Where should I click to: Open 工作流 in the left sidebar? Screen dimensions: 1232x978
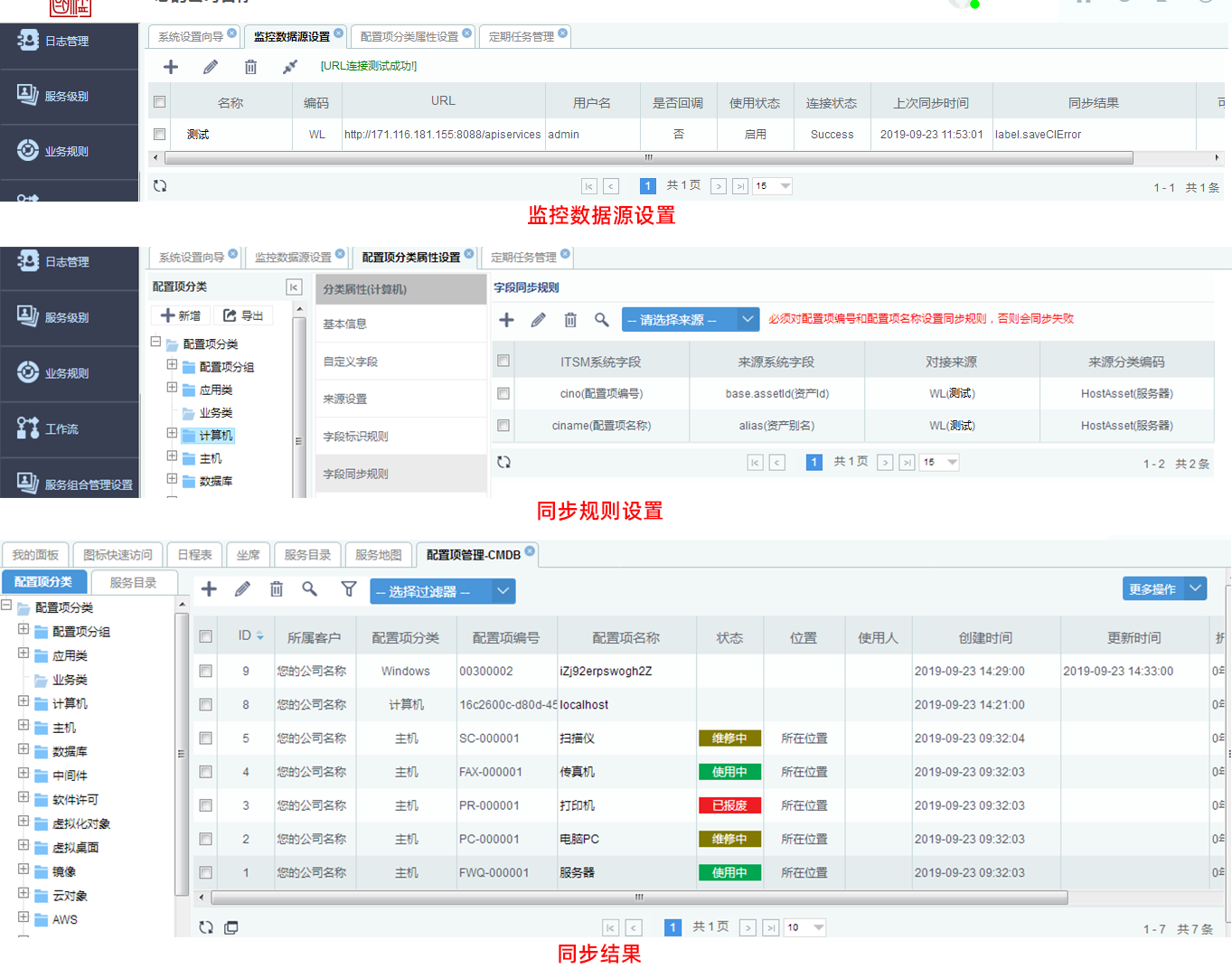pos(70,428)
